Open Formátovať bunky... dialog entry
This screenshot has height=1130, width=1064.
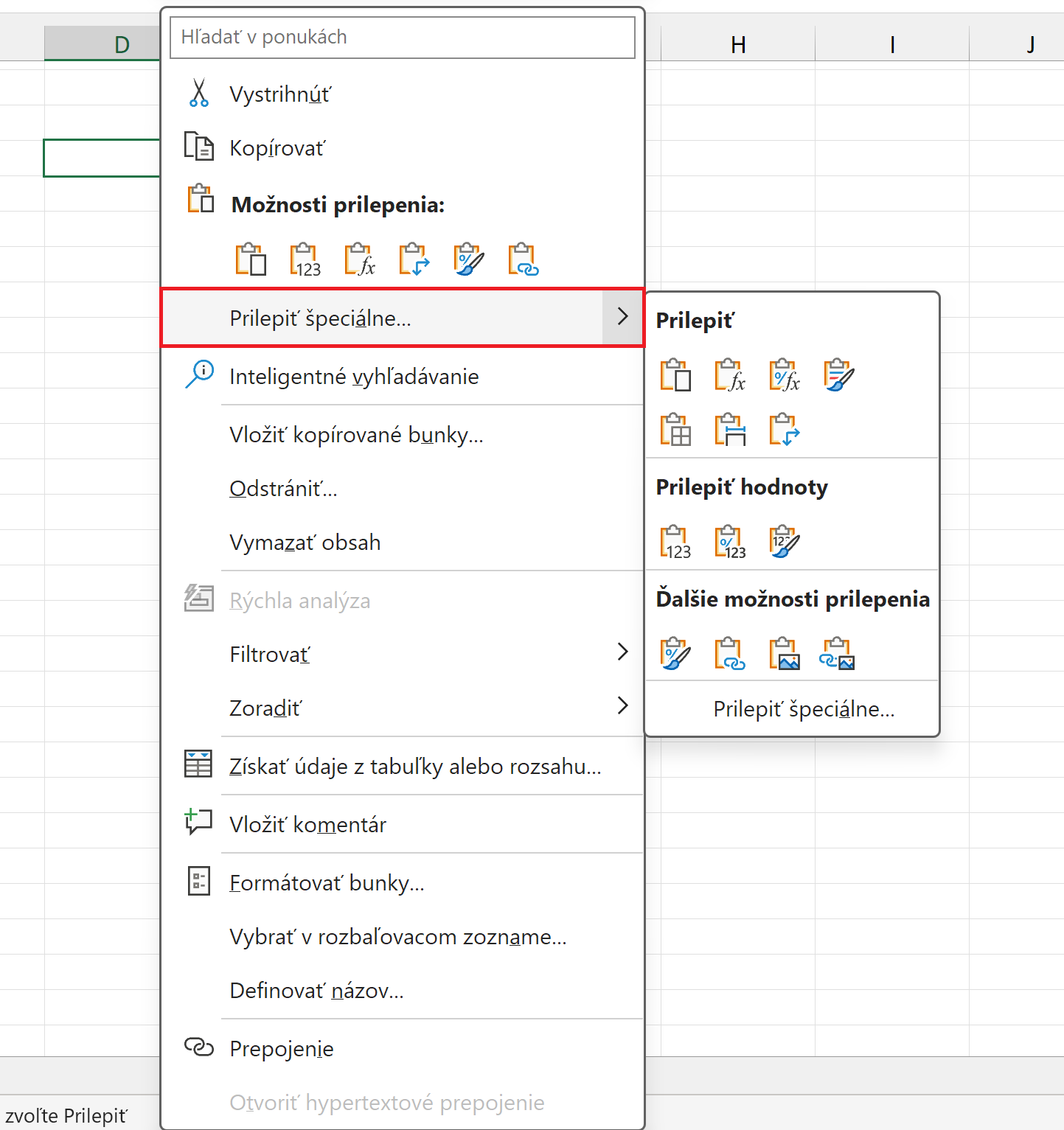(403, 883)
